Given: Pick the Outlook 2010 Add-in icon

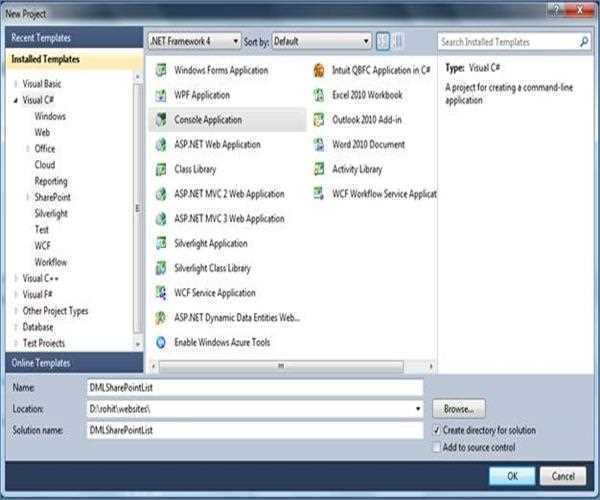Looking at the screenshot, I should tap(318, 120).
